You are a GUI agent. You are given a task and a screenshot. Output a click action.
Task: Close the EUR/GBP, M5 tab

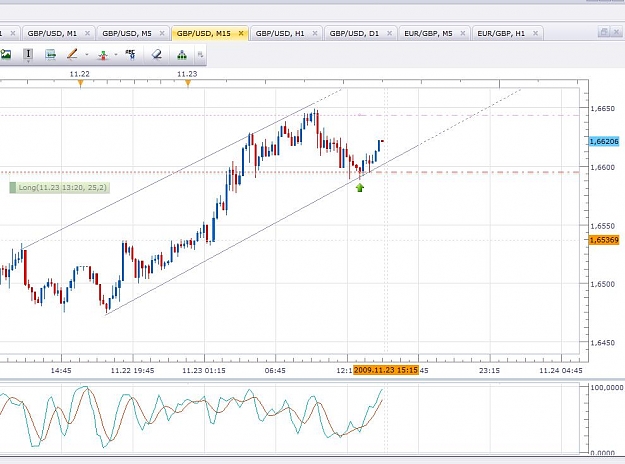click(x=463, y=33)
